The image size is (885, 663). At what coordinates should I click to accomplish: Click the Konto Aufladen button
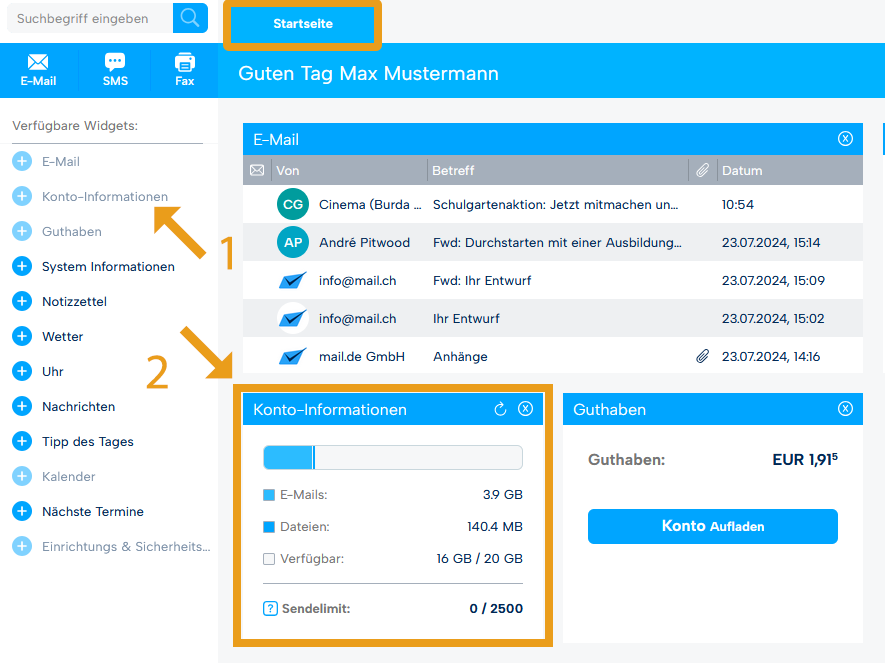[x=713, y=526]
